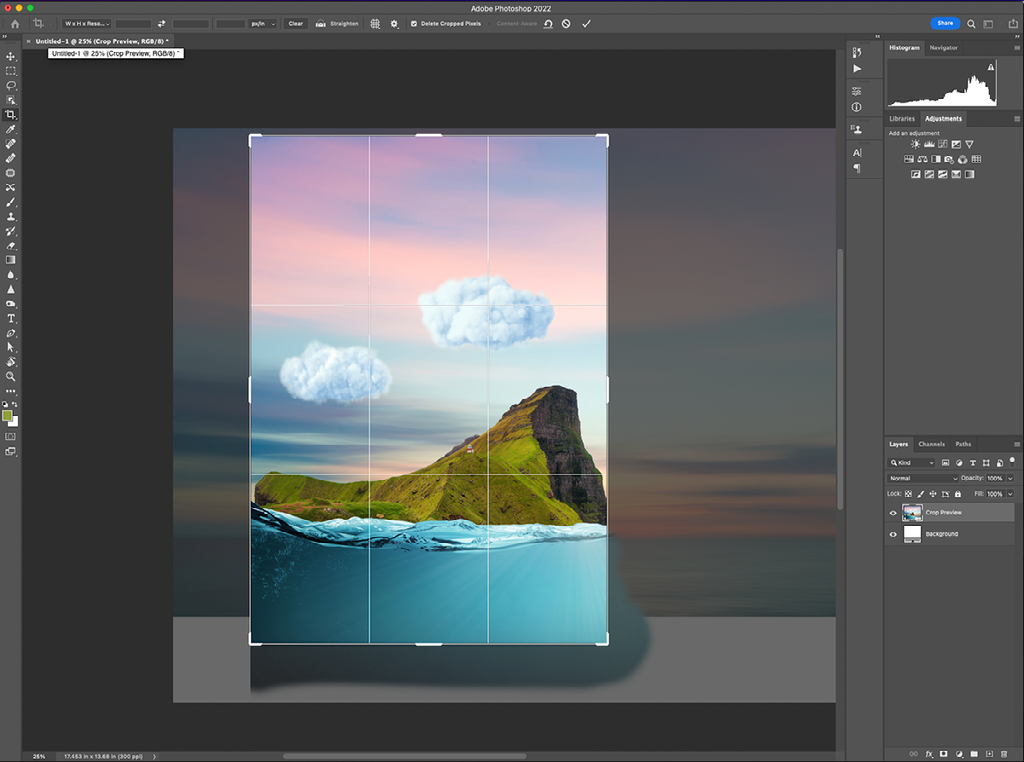Select the Lasso tool
This screenshot has width=1024, height=762.
tap(11, 86)
